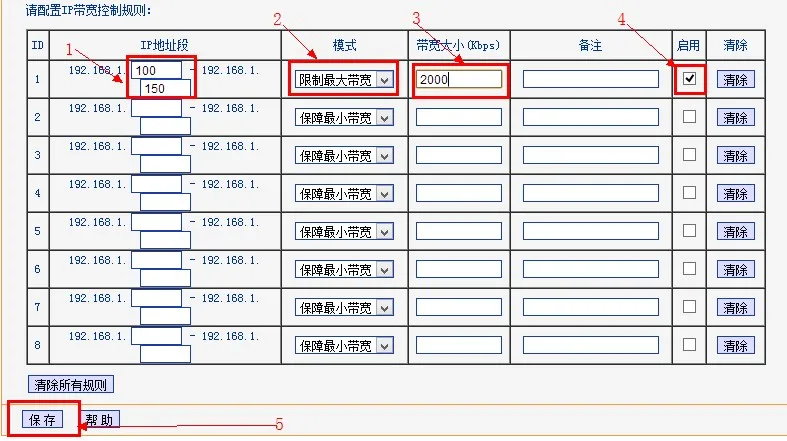This screenshot has height=441, width=787.
Task: Focus the start IP field containing 100
Action: 157,70
